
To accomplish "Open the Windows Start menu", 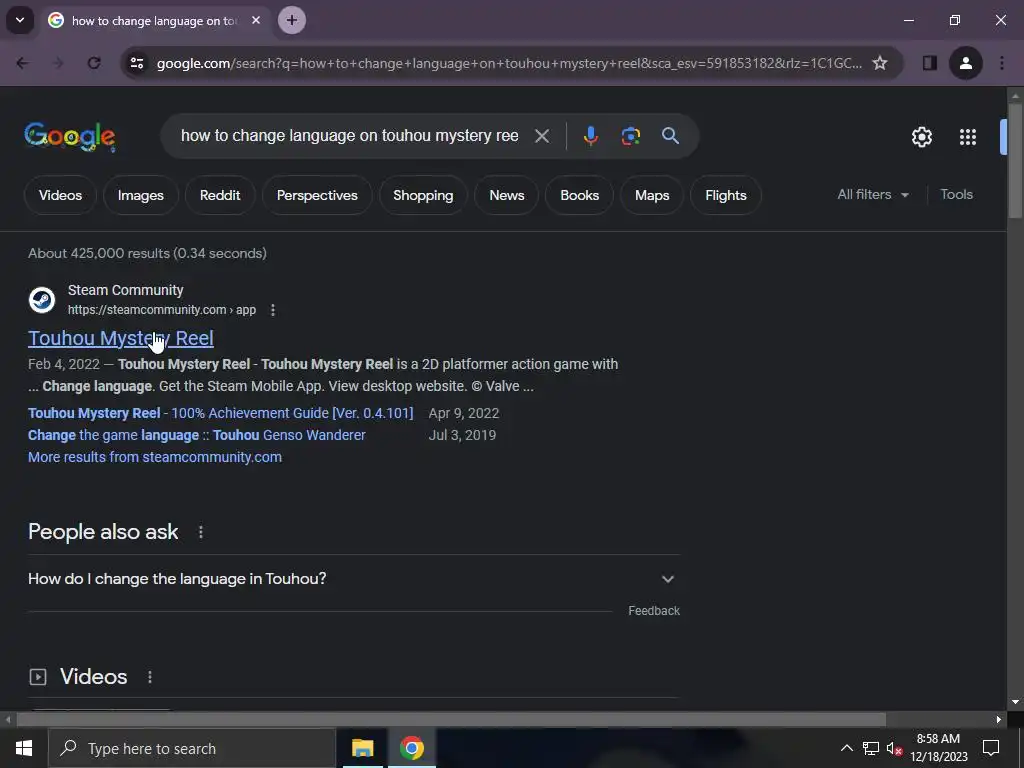I will click(x=24, y=748).
